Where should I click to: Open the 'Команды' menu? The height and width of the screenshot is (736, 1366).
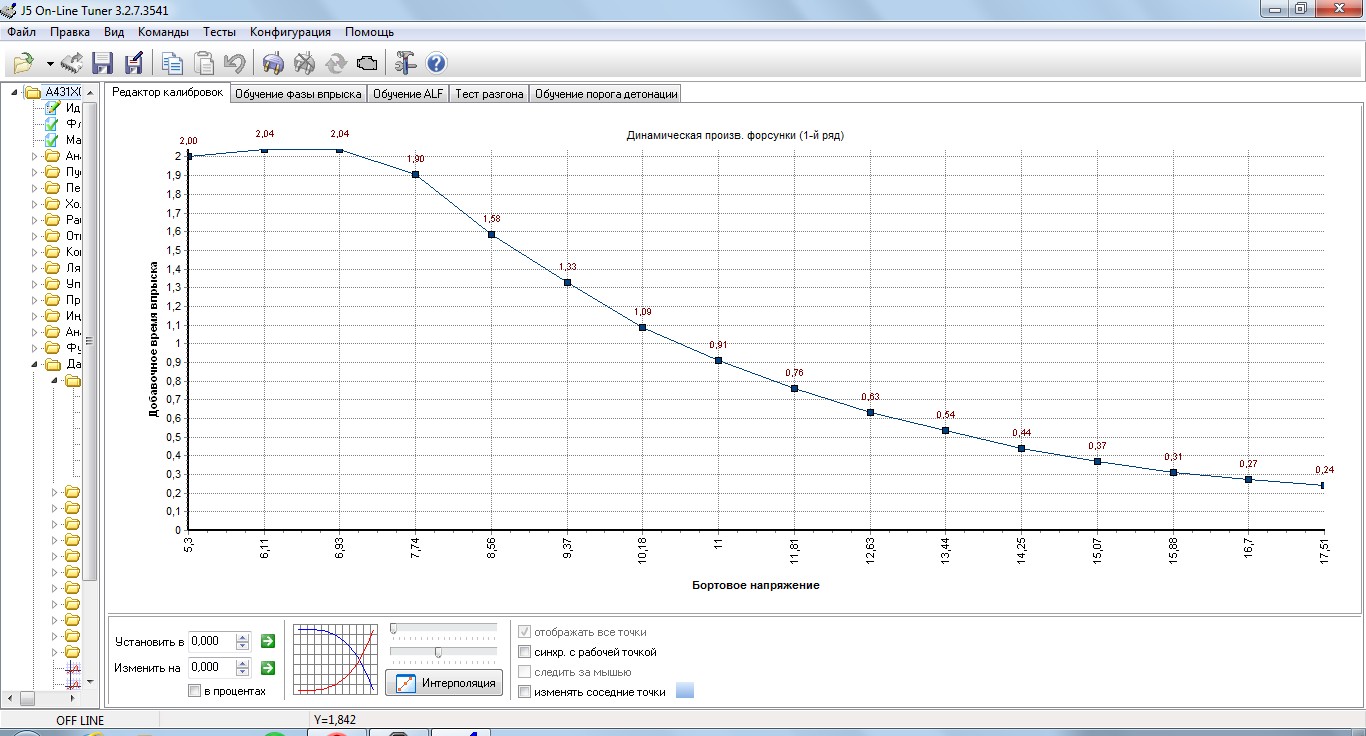tap(163, 32)
